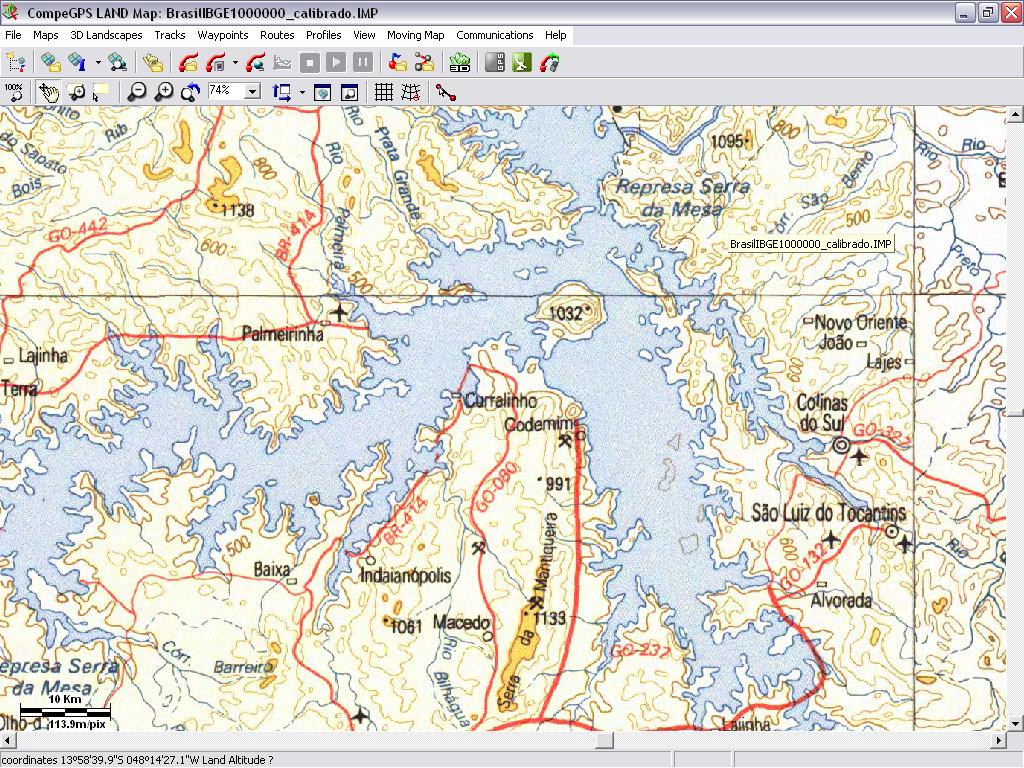This screenshot has width=1024, height=768.
Task: Click the map with blue marker icon
Action: tap(78, 63)
